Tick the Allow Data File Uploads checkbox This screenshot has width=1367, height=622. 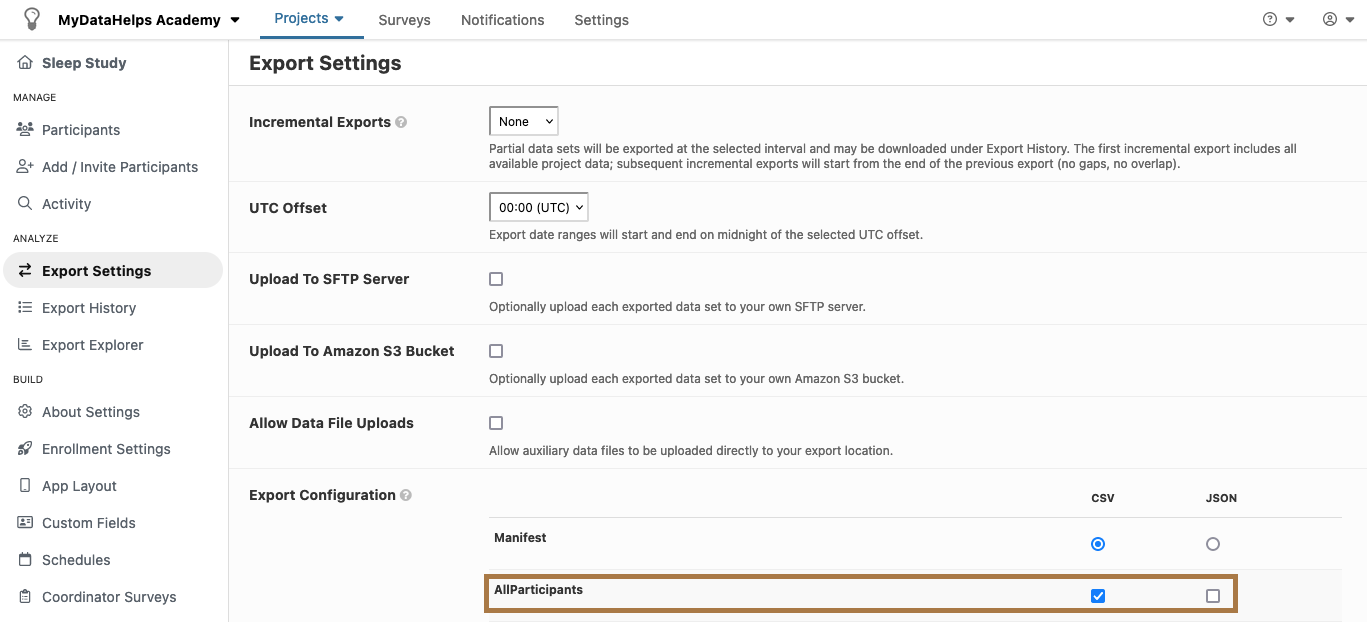coord(496,423)
